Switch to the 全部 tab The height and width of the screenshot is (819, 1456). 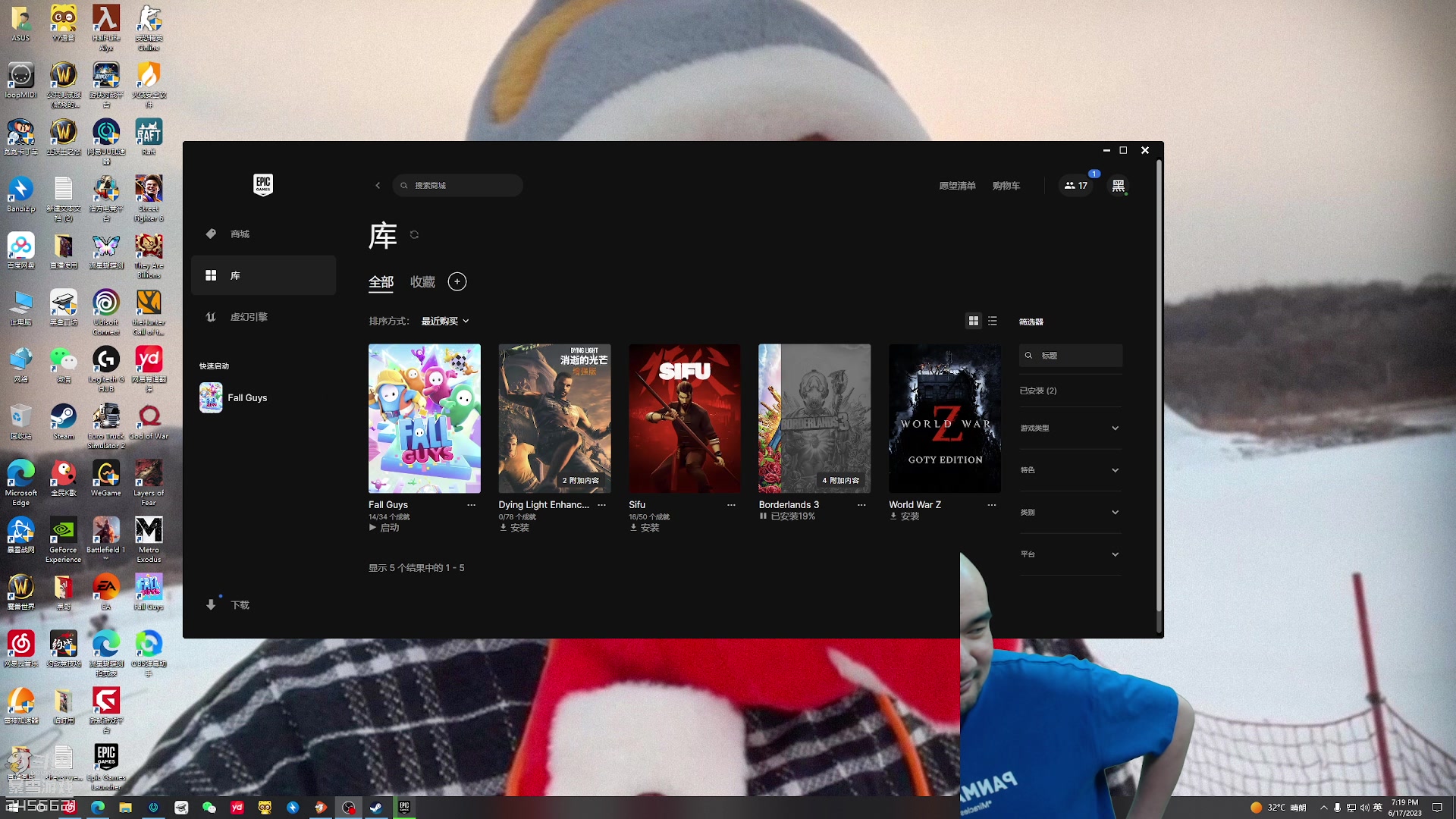pos(381,282)
